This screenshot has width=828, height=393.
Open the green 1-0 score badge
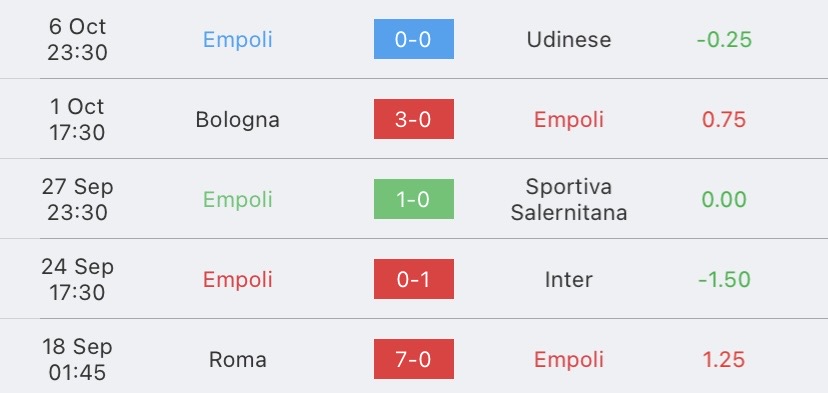tap(413, 199)
